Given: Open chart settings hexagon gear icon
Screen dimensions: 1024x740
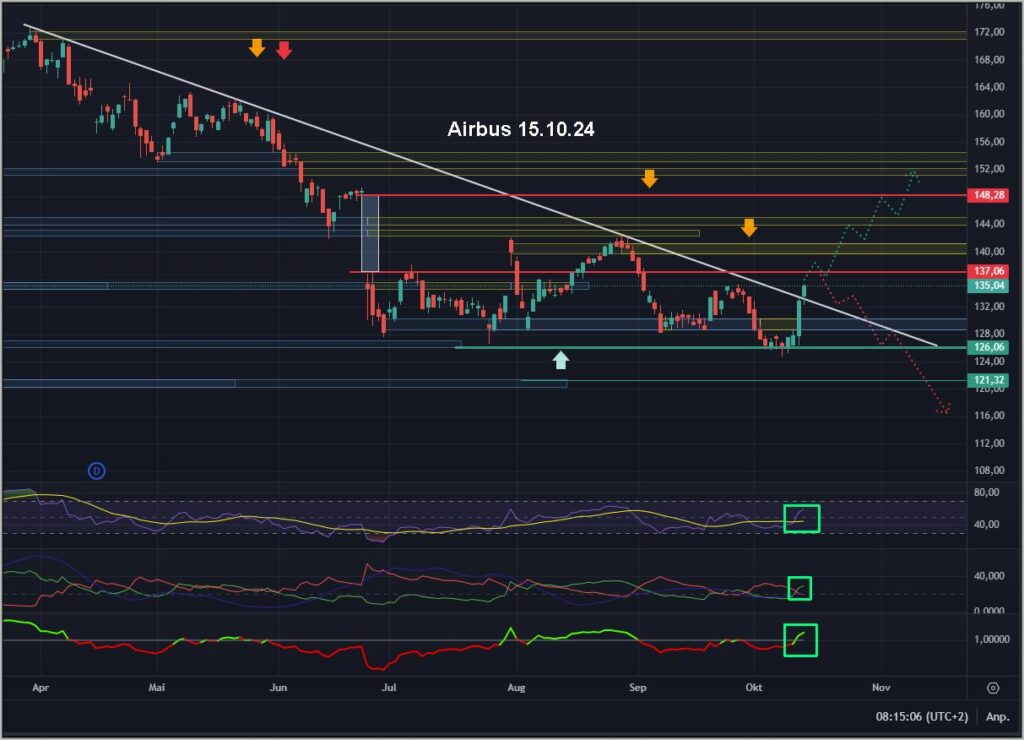Looking at the screenshot, I should pyautogui.click(x=992, y=688).
